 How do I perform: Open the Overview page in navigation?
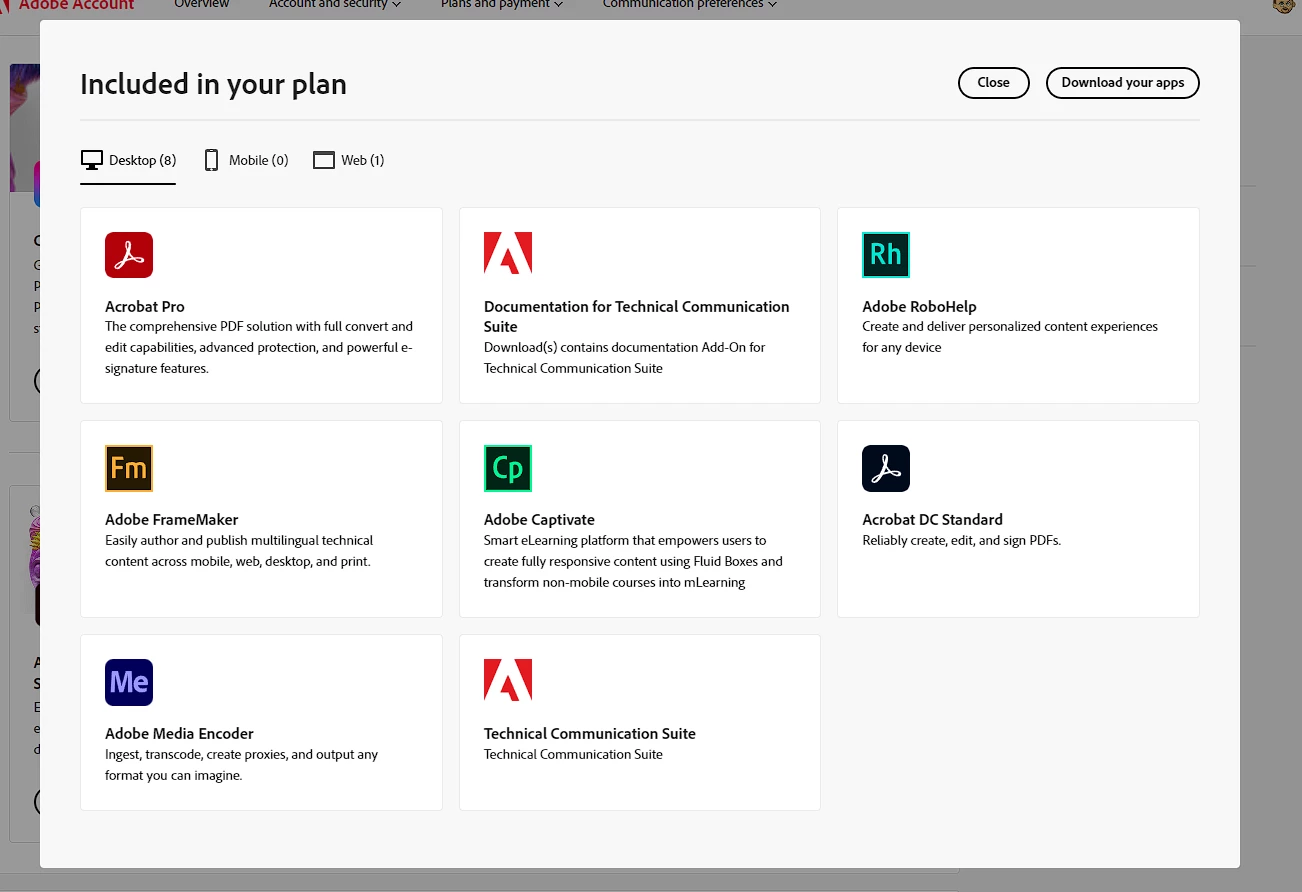pos(201,4)
